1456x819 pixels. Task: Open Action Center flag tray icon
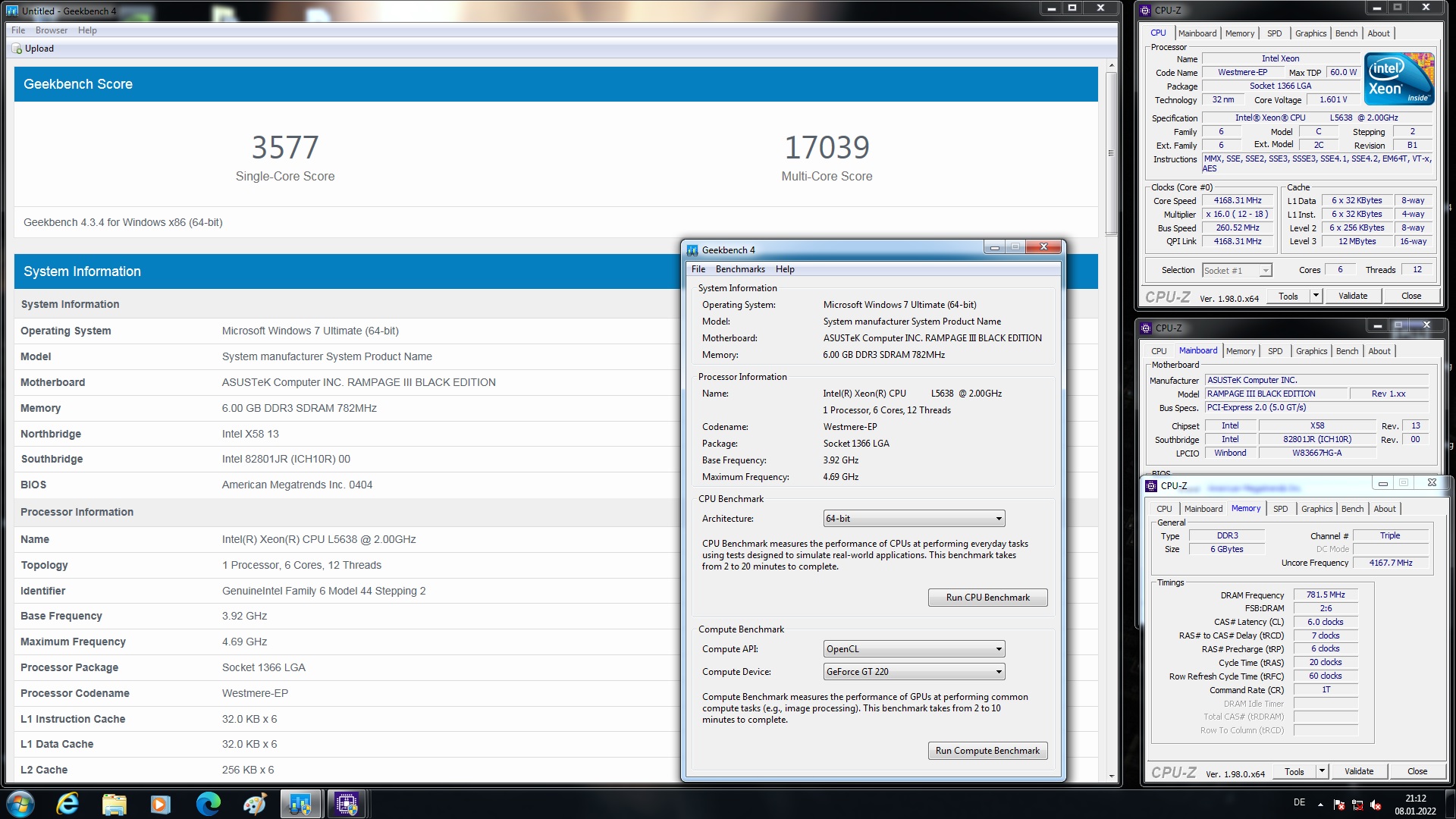click(1339, 805)
